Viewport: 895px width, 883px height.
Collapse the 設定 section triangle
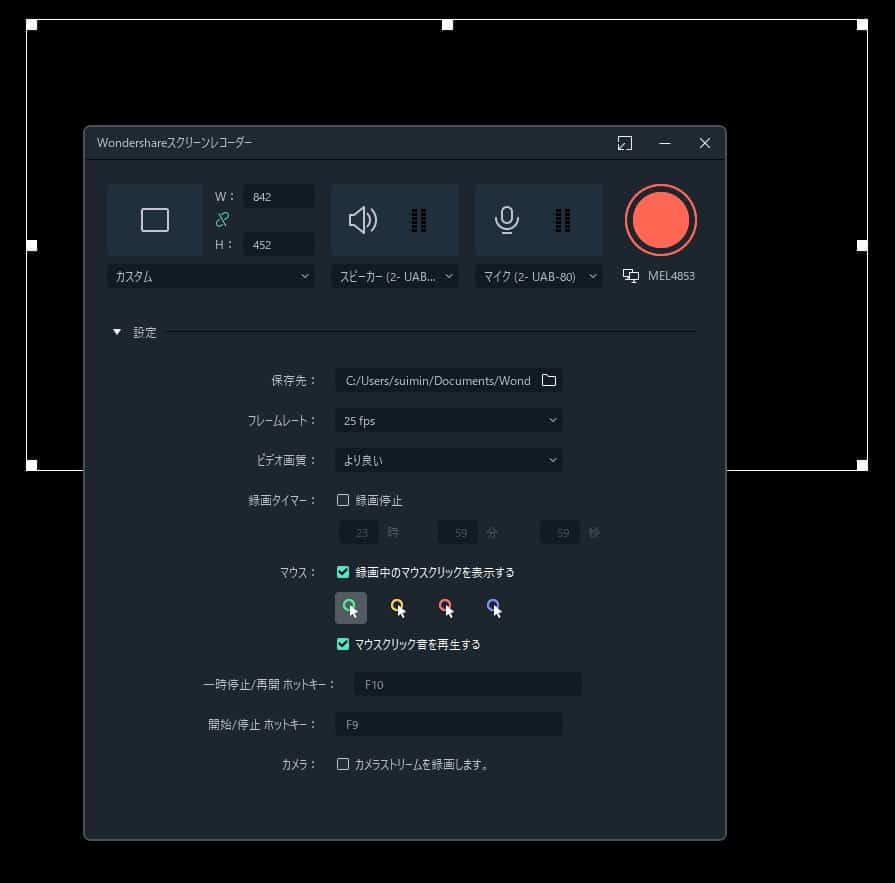coord(117,332)
